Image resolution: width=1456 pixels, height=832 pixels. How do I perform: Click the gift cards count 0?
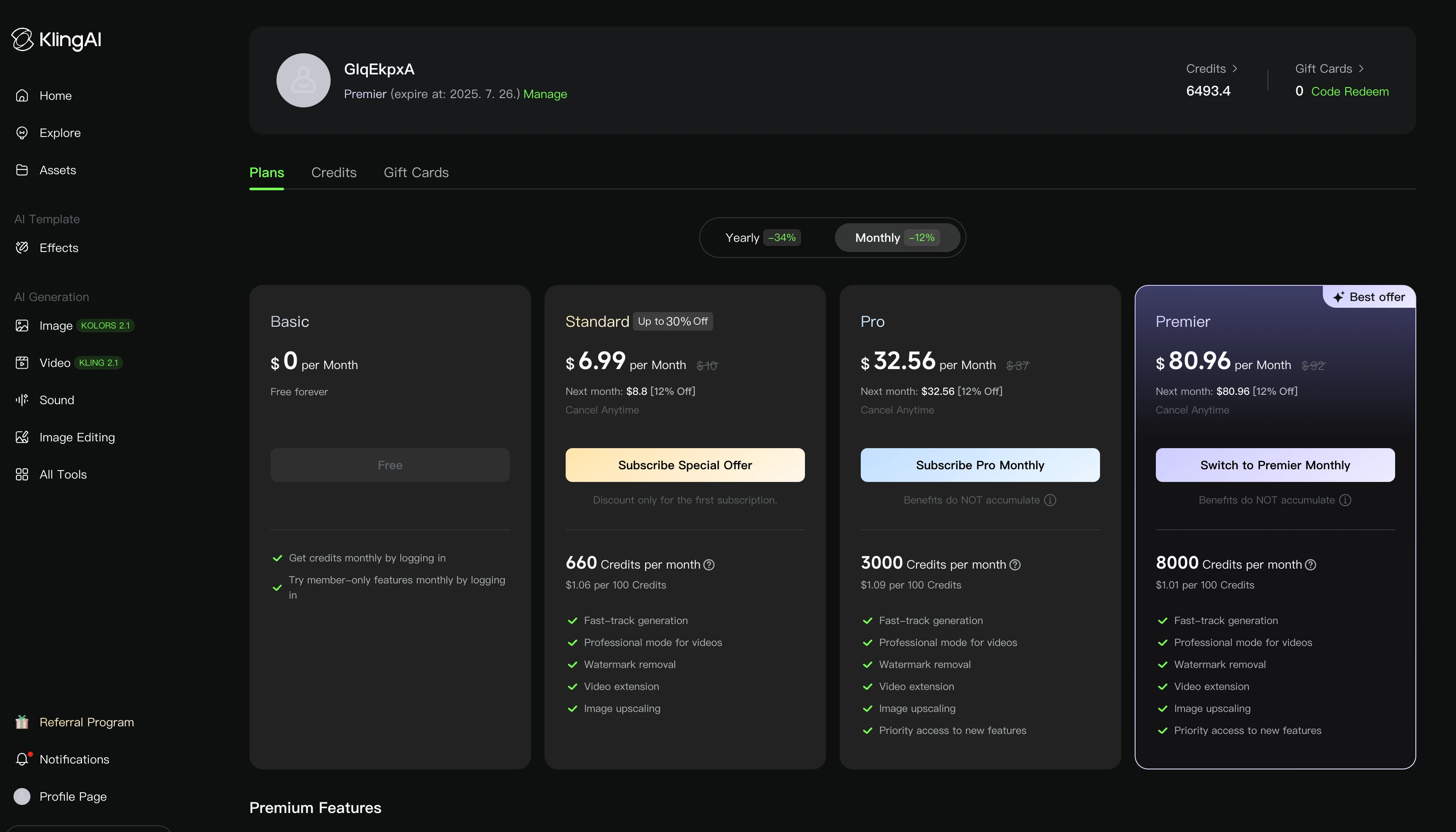click(1299, 91)
